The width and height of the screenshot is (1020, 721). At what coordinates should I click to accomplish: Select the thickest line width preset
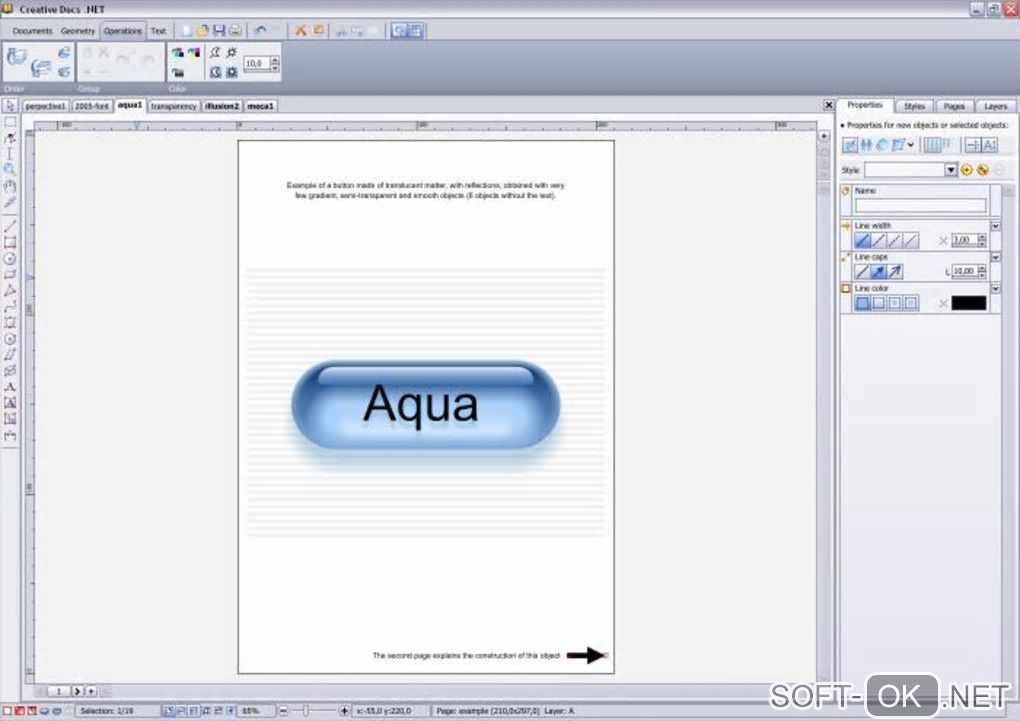coord(862,241)
